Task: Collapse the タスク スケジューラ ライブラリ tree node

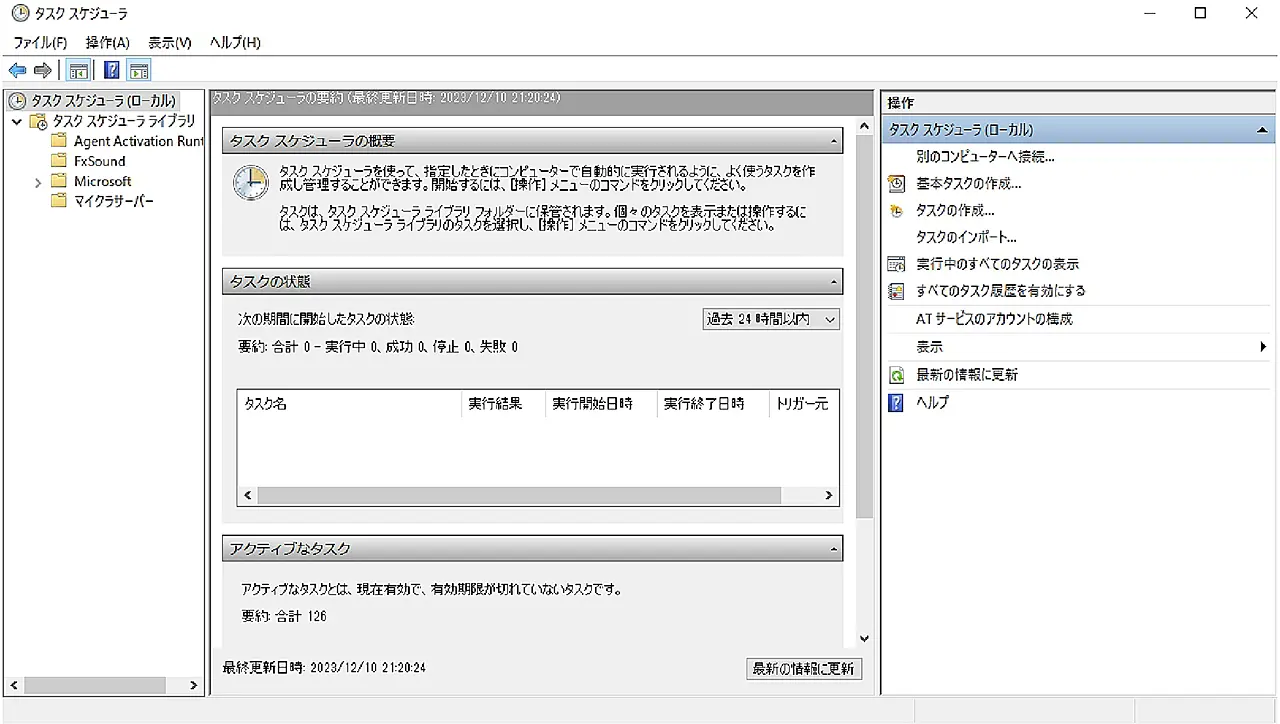Action: [17, 122]
